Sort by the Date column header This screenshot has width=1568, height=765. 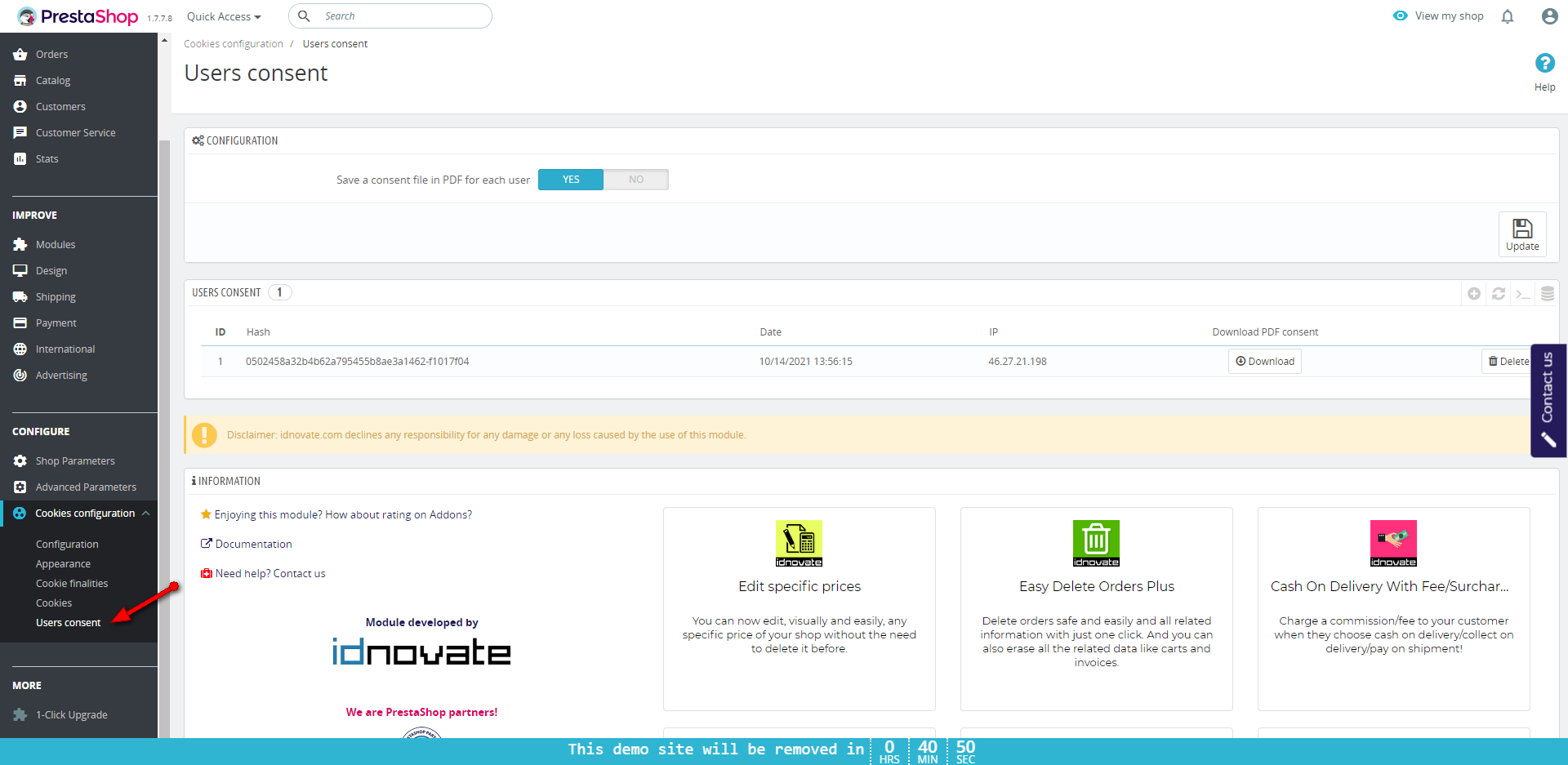click(x=770, y=332)
